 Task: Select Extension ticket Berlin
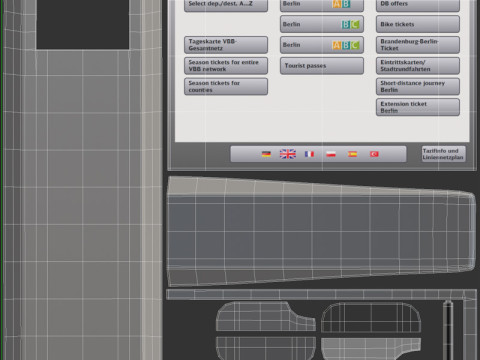click(418, 107)
